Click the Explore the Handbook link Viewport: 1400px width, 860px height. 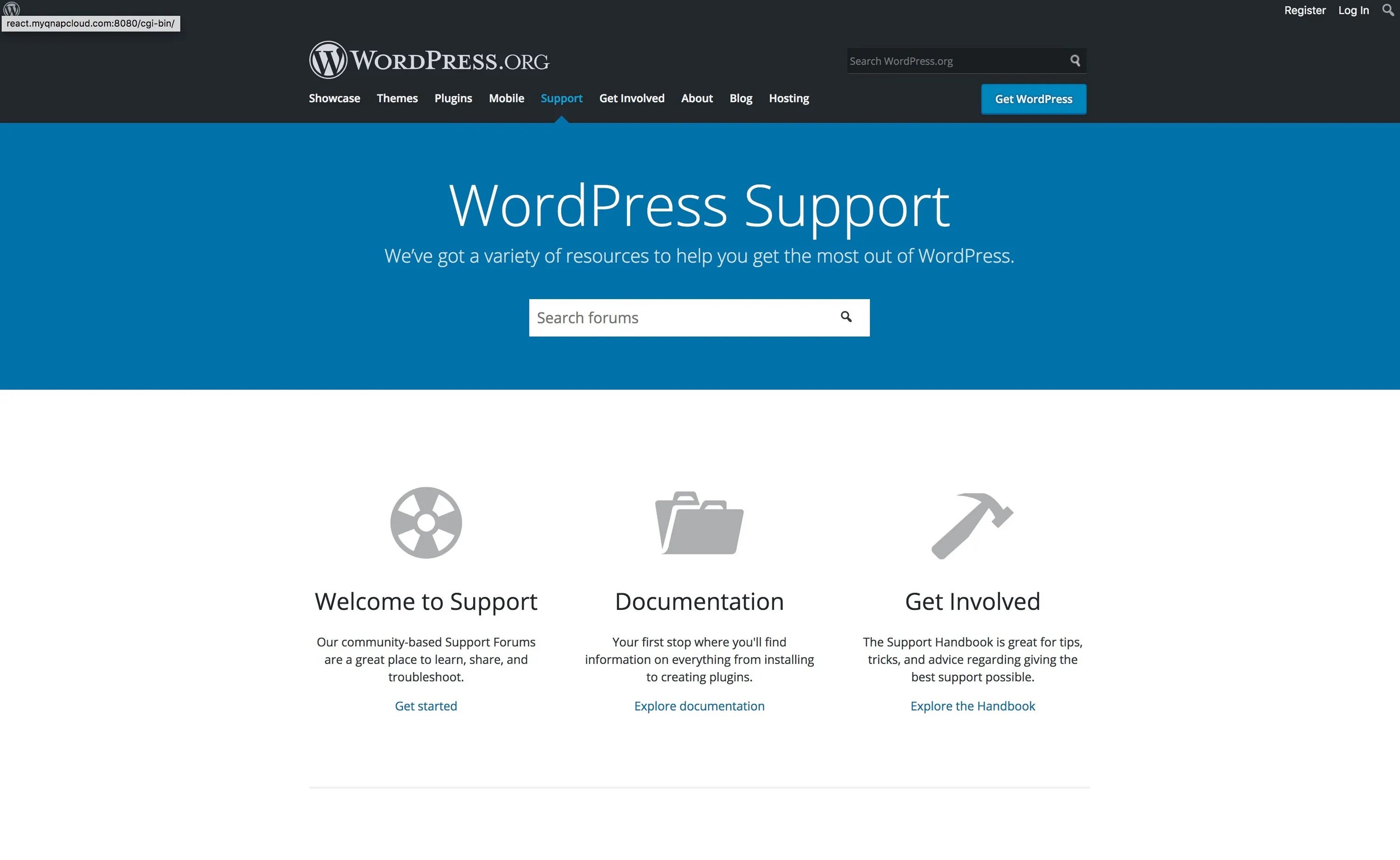click(972, 705)
